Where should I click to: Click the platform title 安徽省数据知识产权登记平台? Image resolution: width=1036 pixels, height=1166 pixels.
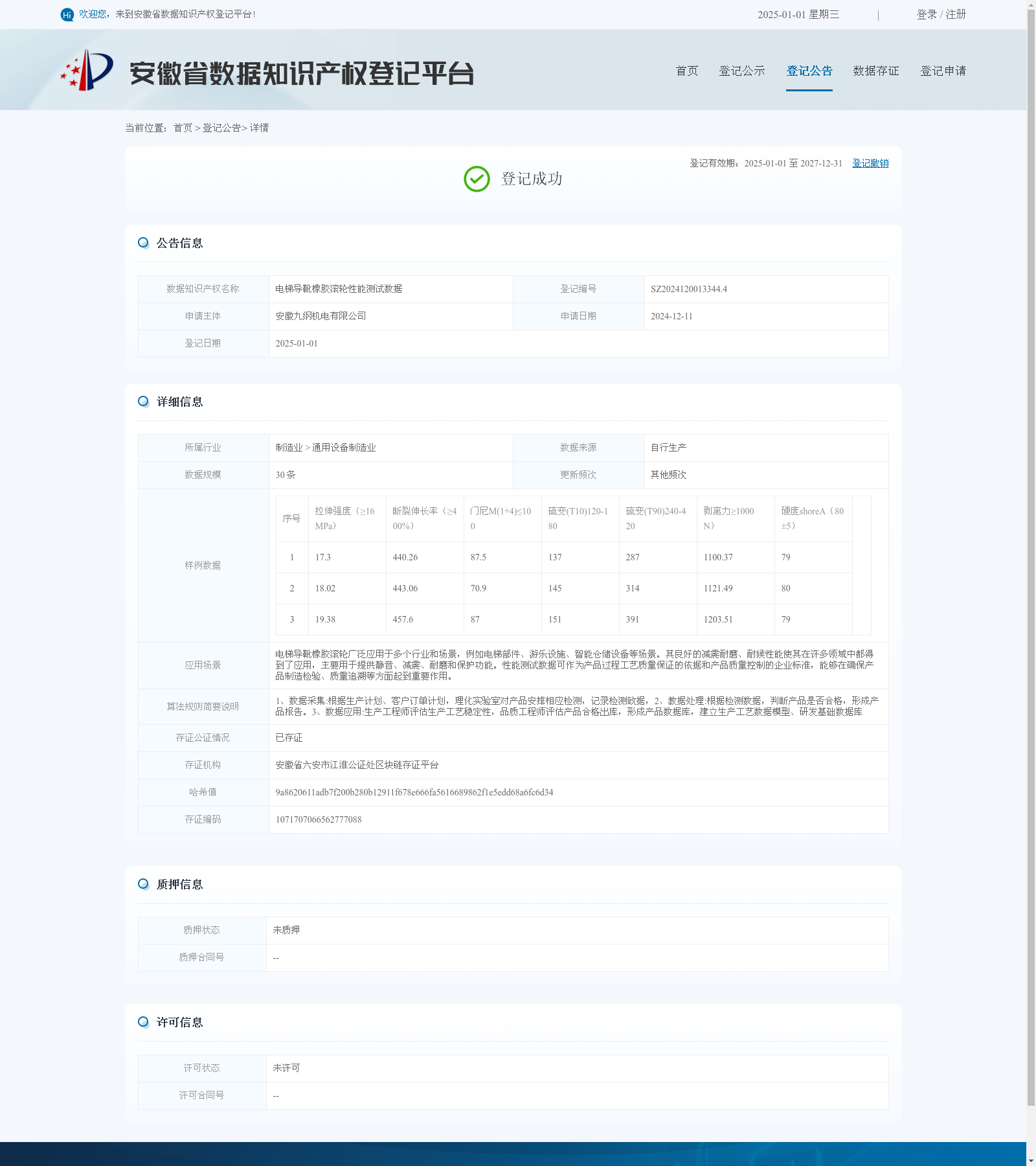pos(302,73)
